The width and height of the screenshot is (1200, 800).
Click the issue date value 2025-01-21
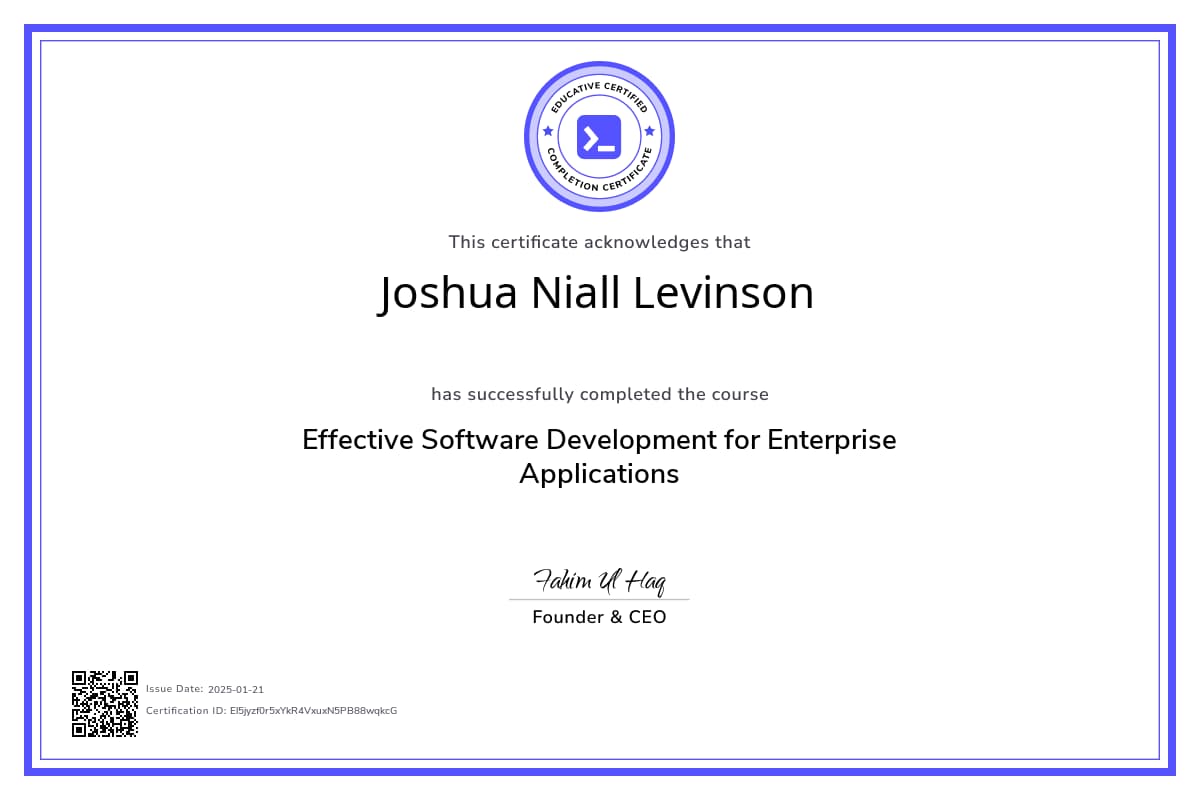[236, 689]
